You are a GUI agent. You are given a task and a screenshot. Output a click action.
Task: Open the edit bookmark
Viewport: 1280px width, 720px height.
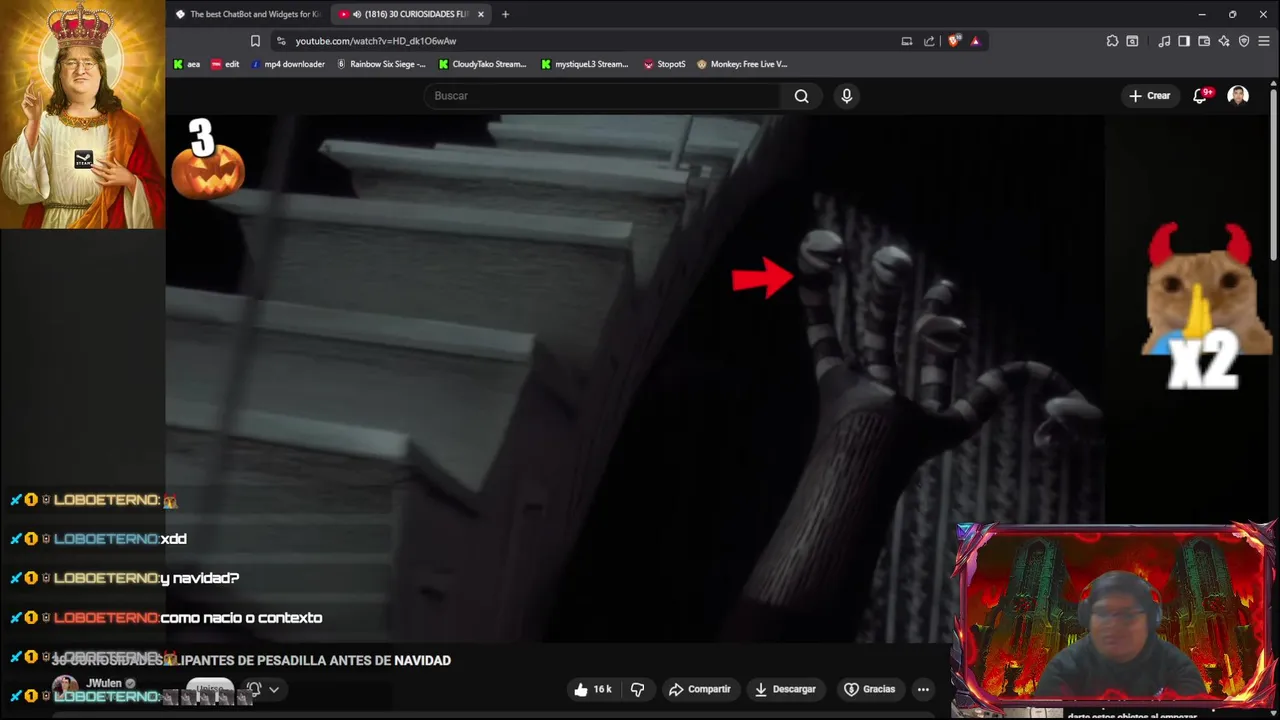point(224,64)
